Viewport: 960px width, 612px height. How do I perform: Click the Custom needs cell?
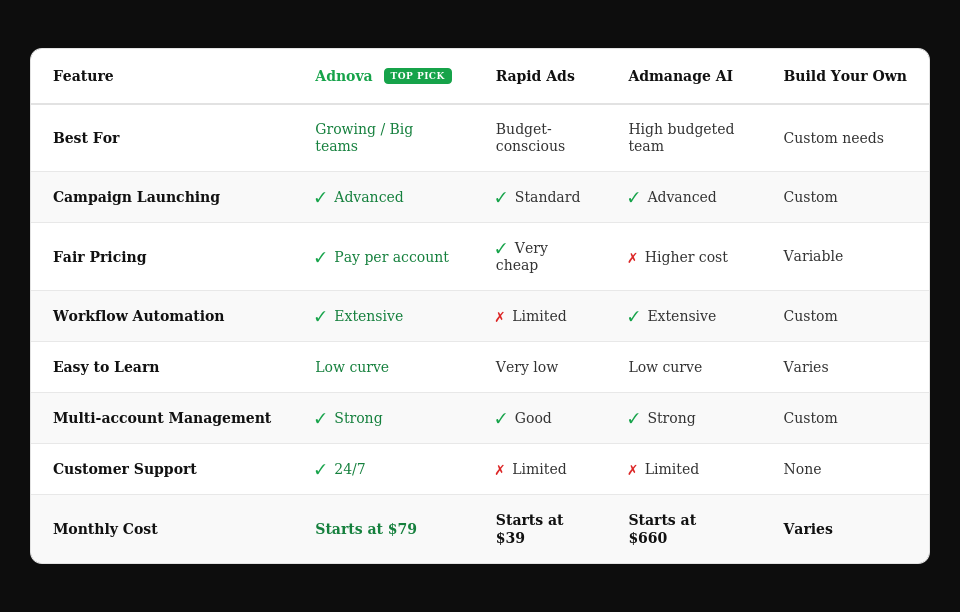point(834,138)
